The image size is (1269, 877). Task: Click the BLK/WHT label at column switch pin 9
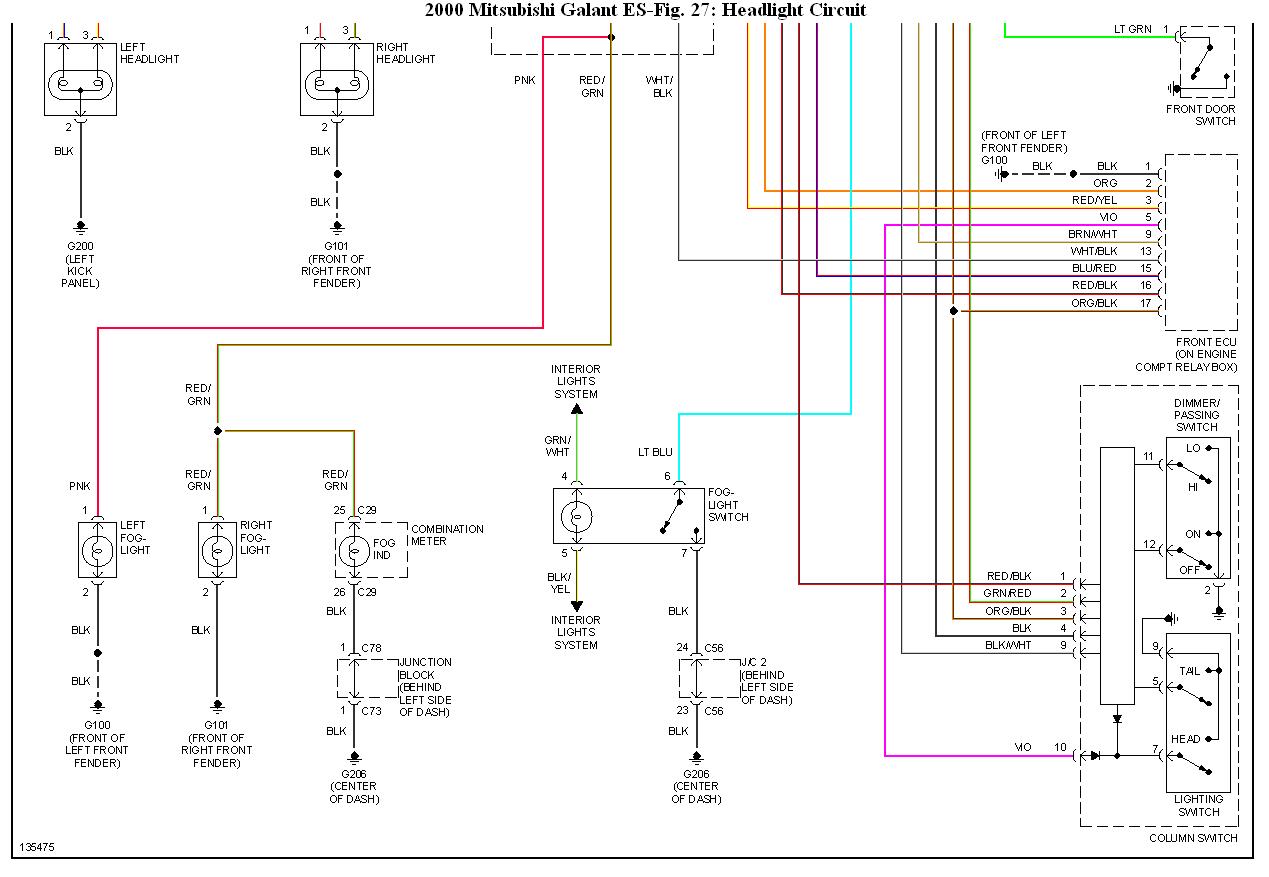[1008, 645]
